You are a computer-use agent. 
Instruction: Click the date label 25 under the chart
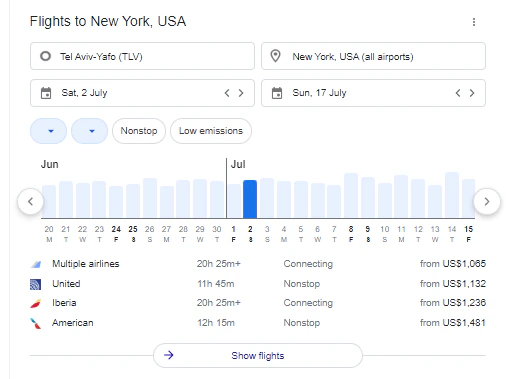tap(133, 229)
